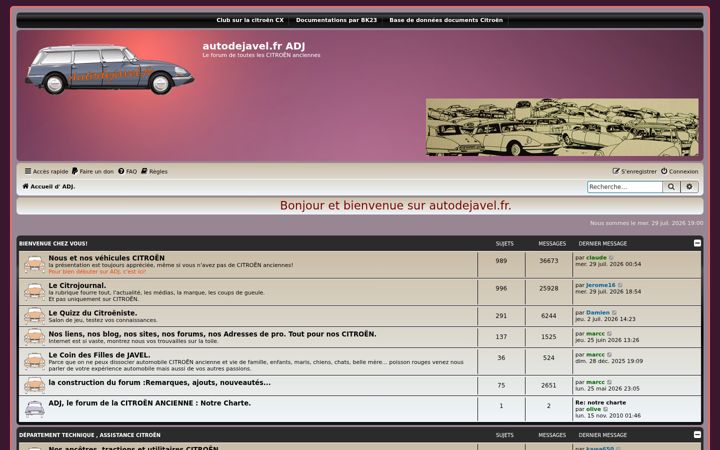Open the Règles page
The image size is (720, 450).
click(x=154, y=171)
